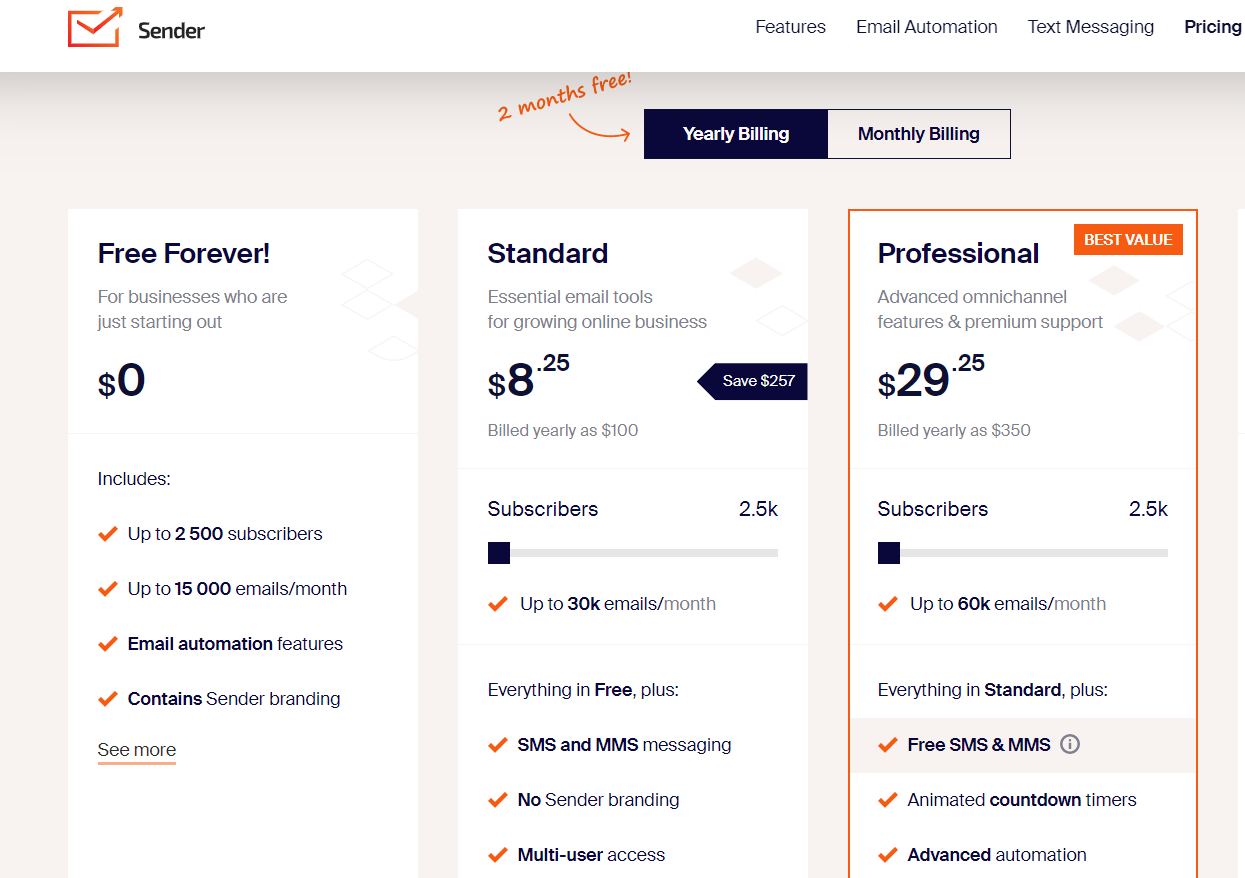Viewport: 1245px width, 878px height.
Task: Click the Professional plan title
Action: point(958,254)
